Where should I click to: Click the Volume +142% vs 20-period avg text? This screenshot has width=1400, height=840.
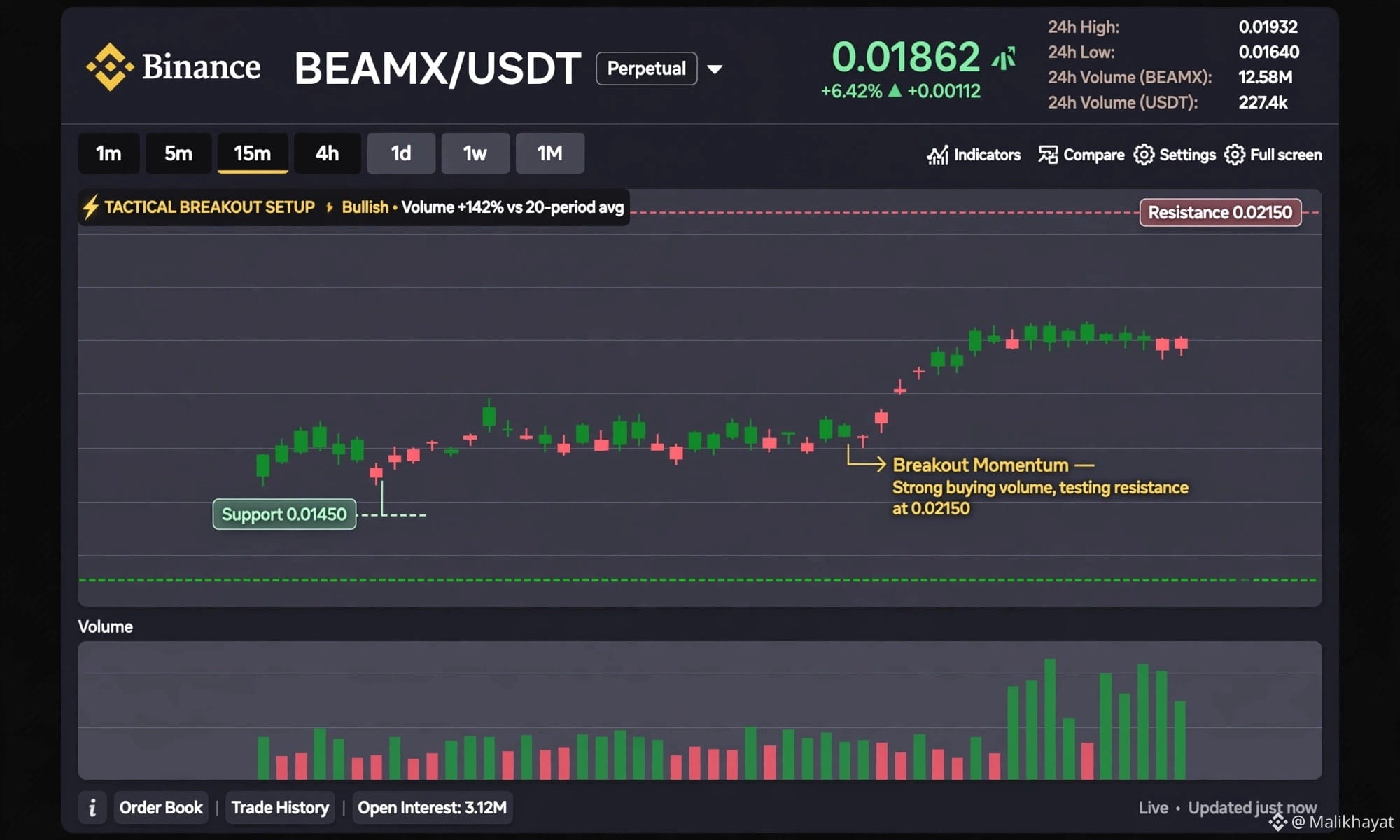[512, 207]
